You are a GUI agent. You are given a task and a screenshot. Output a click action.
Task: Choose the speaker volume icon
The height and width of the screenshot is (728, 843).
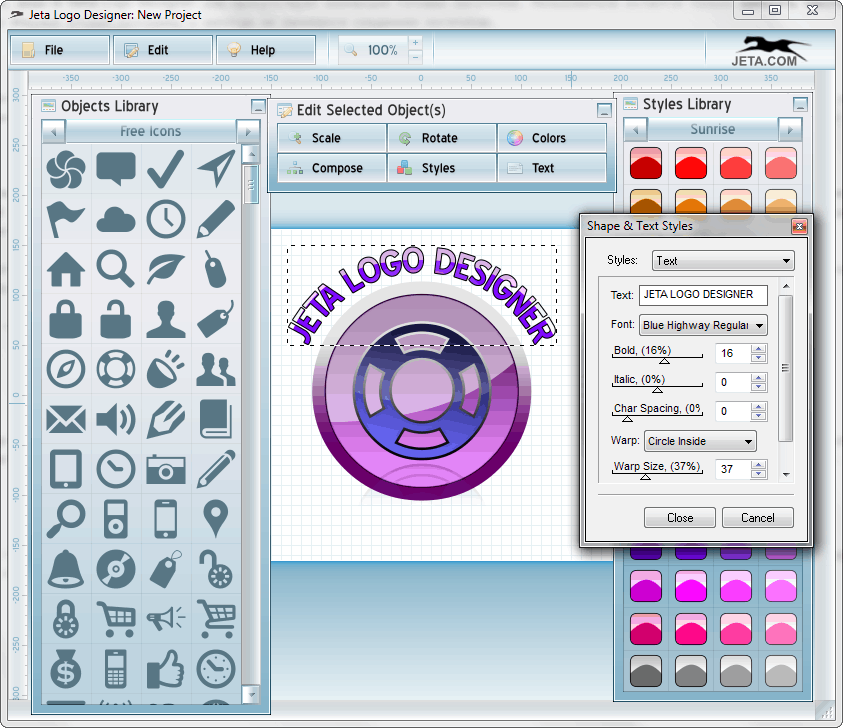(116, 419)
